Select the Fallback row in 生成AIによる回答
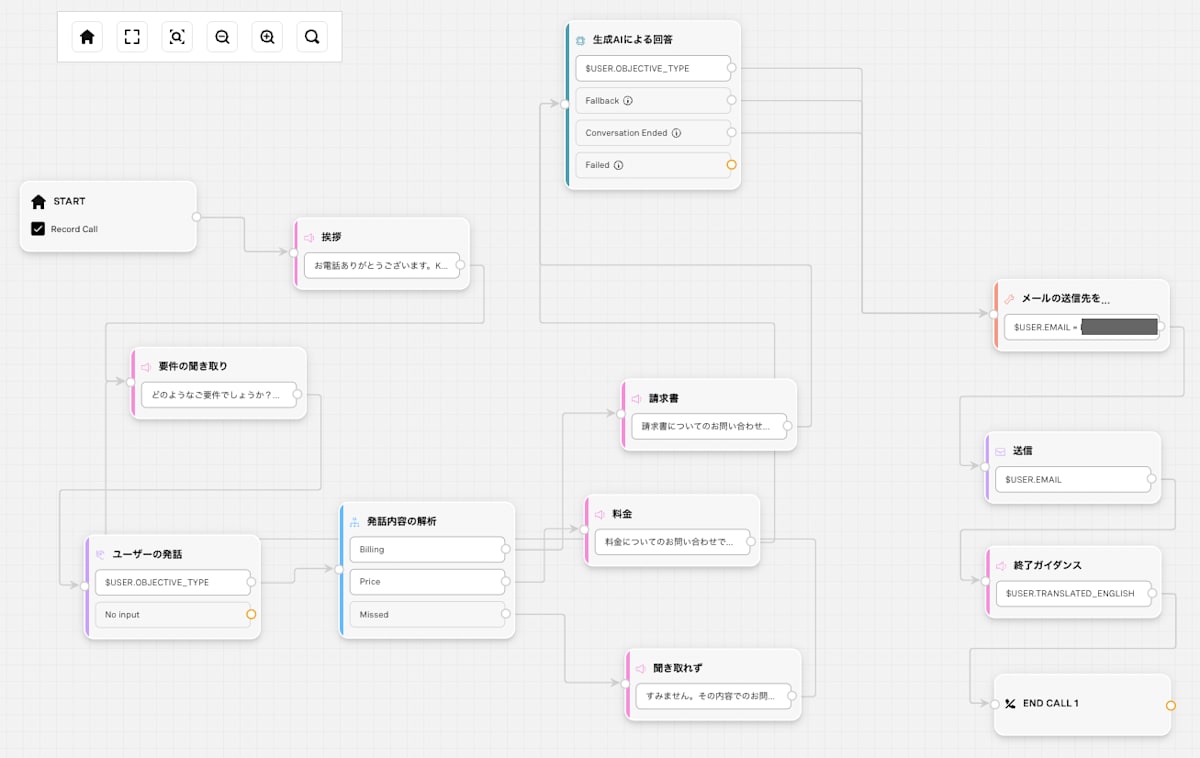The height and width of the screenshot is (758, 1200). [653, 100]
